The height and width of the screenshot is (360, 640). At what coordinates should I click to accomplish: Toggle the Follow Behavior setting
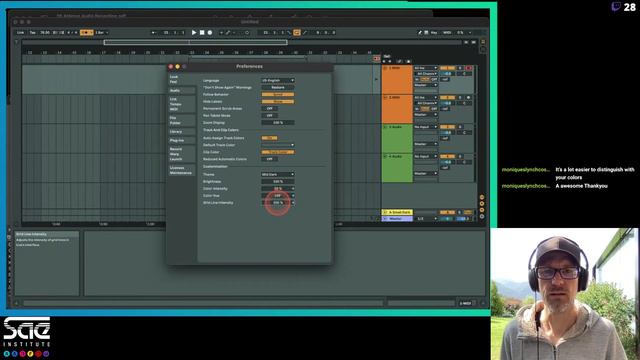click(278, 94)
